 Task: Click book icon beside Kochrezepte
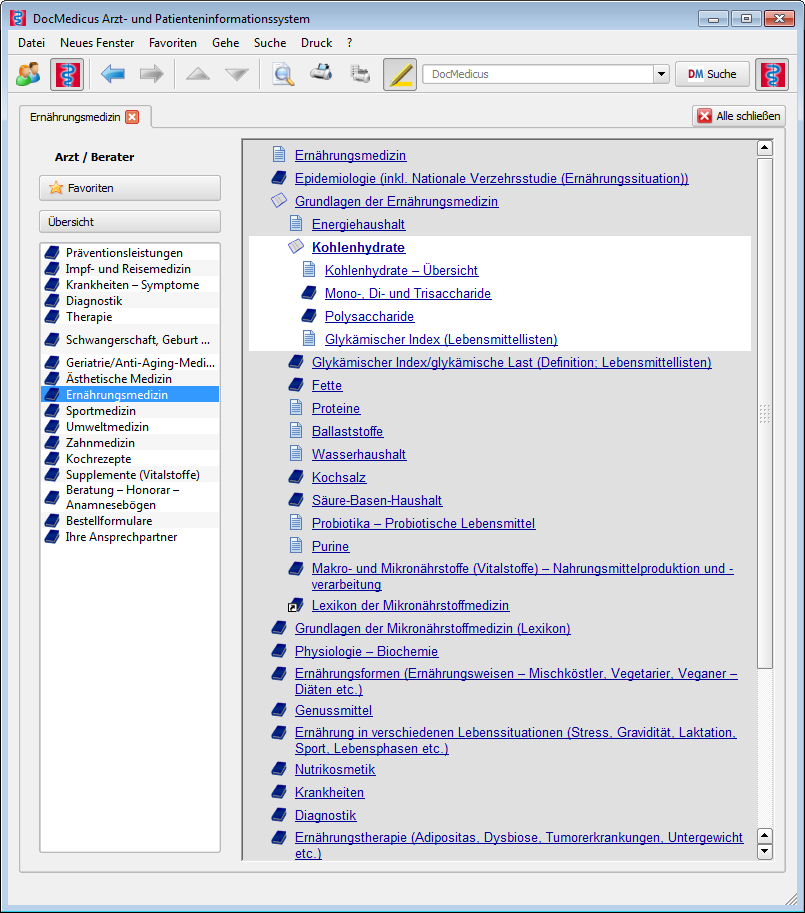tap(52, 459)
